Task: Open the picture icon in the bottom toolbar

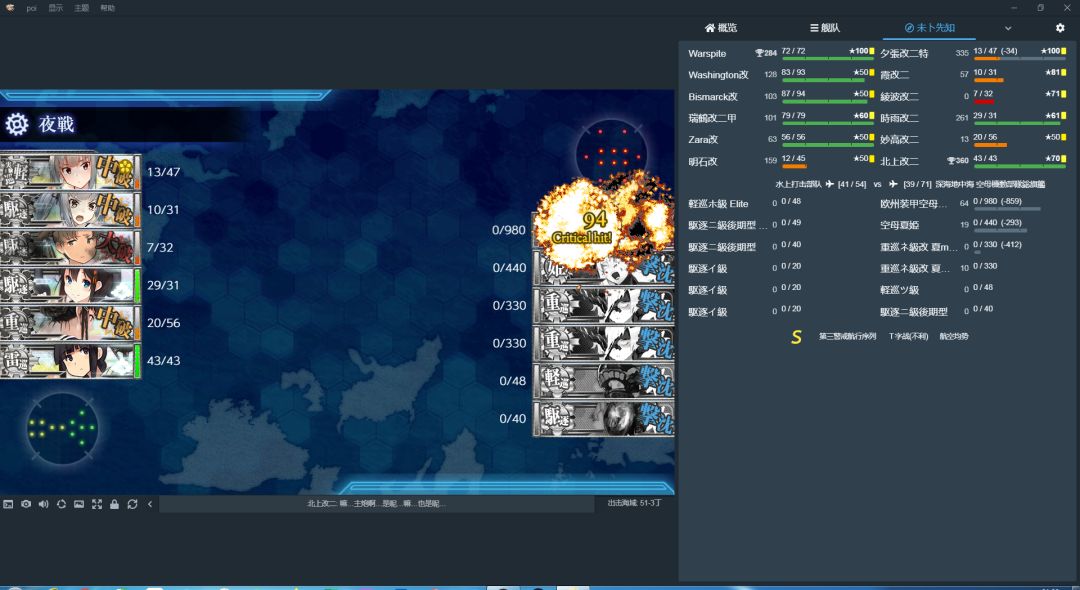Action: tap(79, 504)
